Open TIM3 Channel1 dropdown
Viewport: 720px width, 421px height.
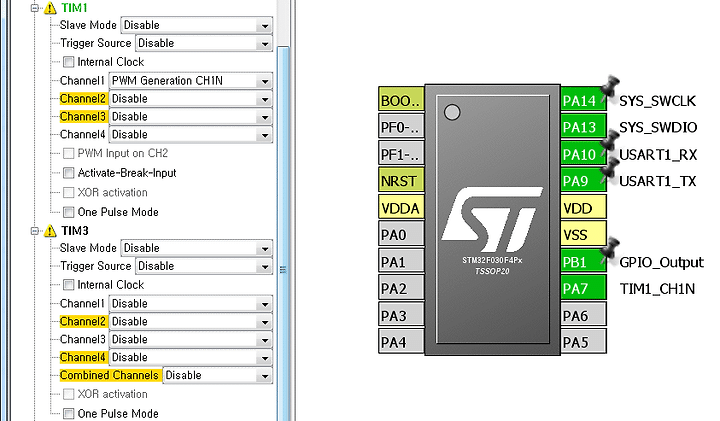(x=191, y=303)
